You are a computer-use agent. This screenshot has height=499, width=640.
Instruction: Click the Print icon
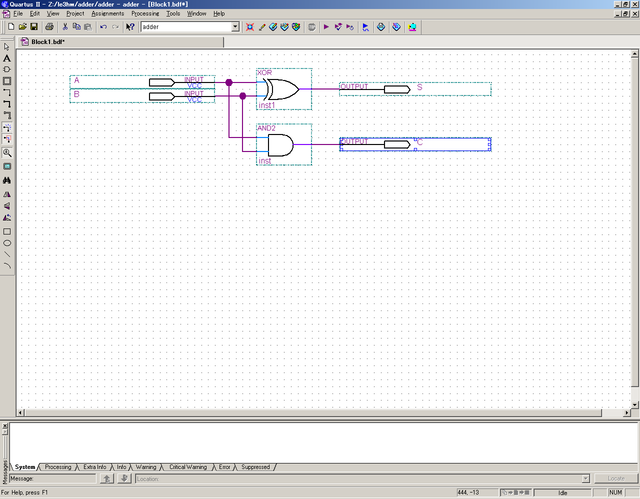[49, 27]
